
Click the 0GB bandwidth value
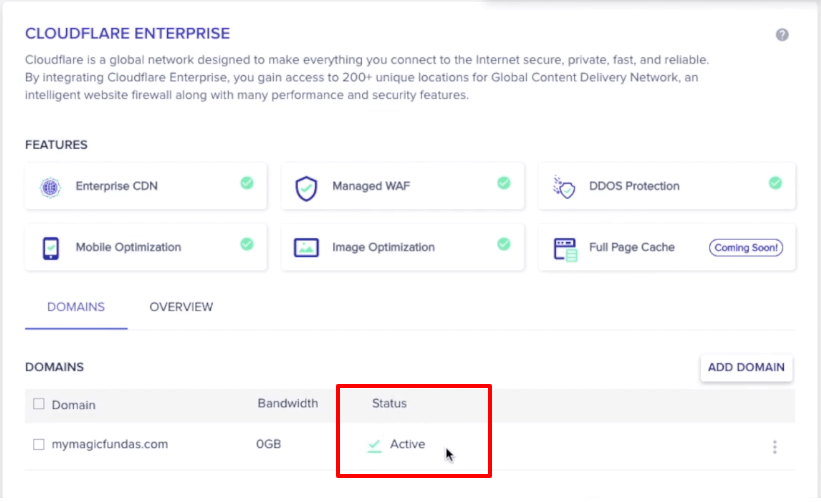269,444
